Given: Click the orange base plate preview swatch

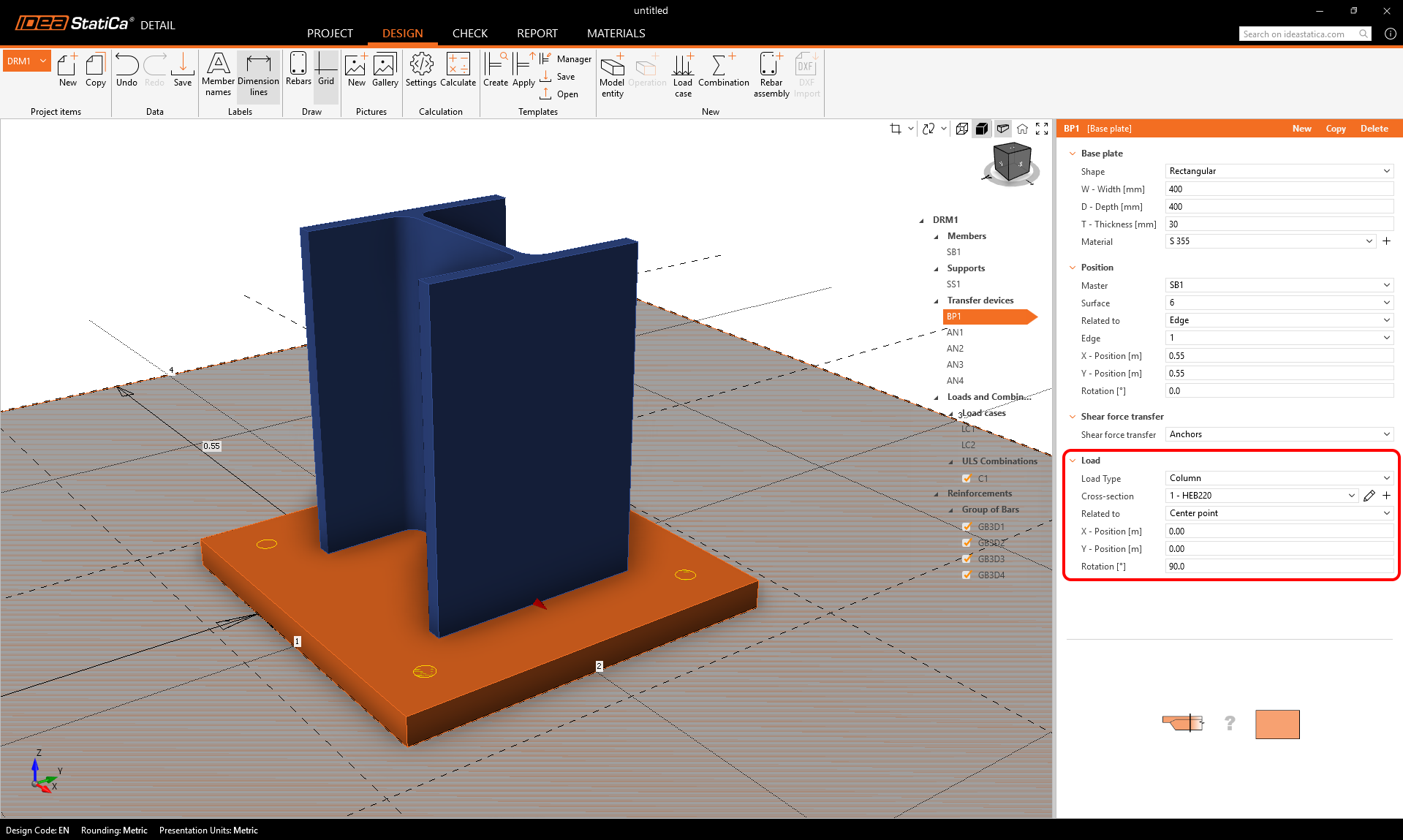Looking at the screenshot, I should tap(1277, 724).
